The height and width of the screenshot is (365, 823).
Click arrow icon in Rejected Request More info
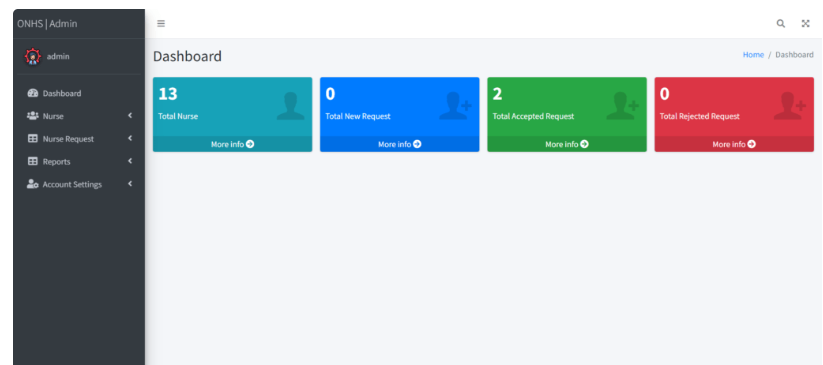pos(752,144)
